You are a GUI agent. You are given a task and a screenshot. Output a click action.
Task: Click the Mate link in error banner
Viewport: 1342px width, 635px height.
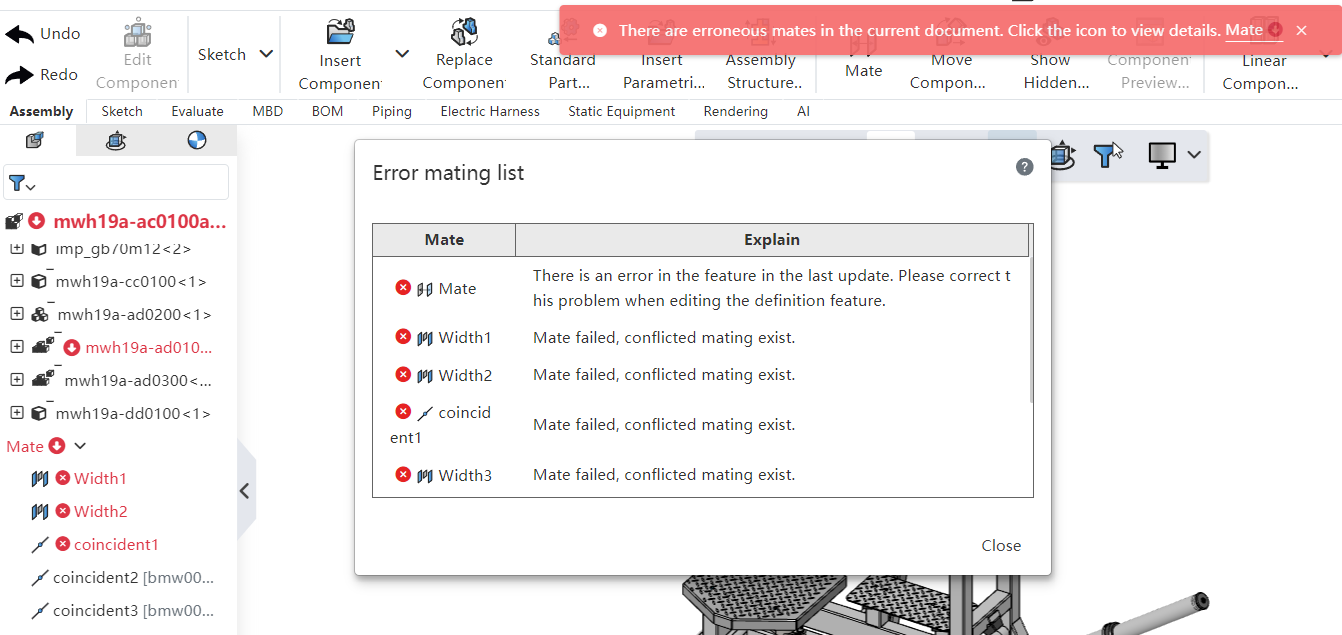(1243, 30)
